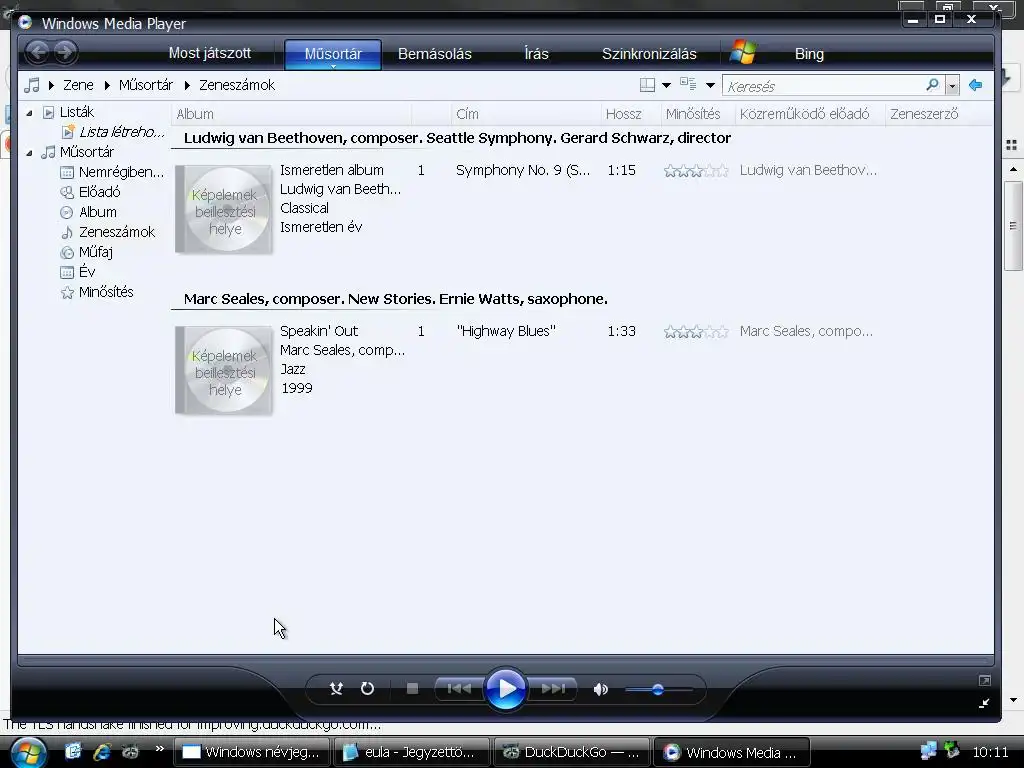
Task: Click the Ismeretlen album name
Action: coord(332,170)
